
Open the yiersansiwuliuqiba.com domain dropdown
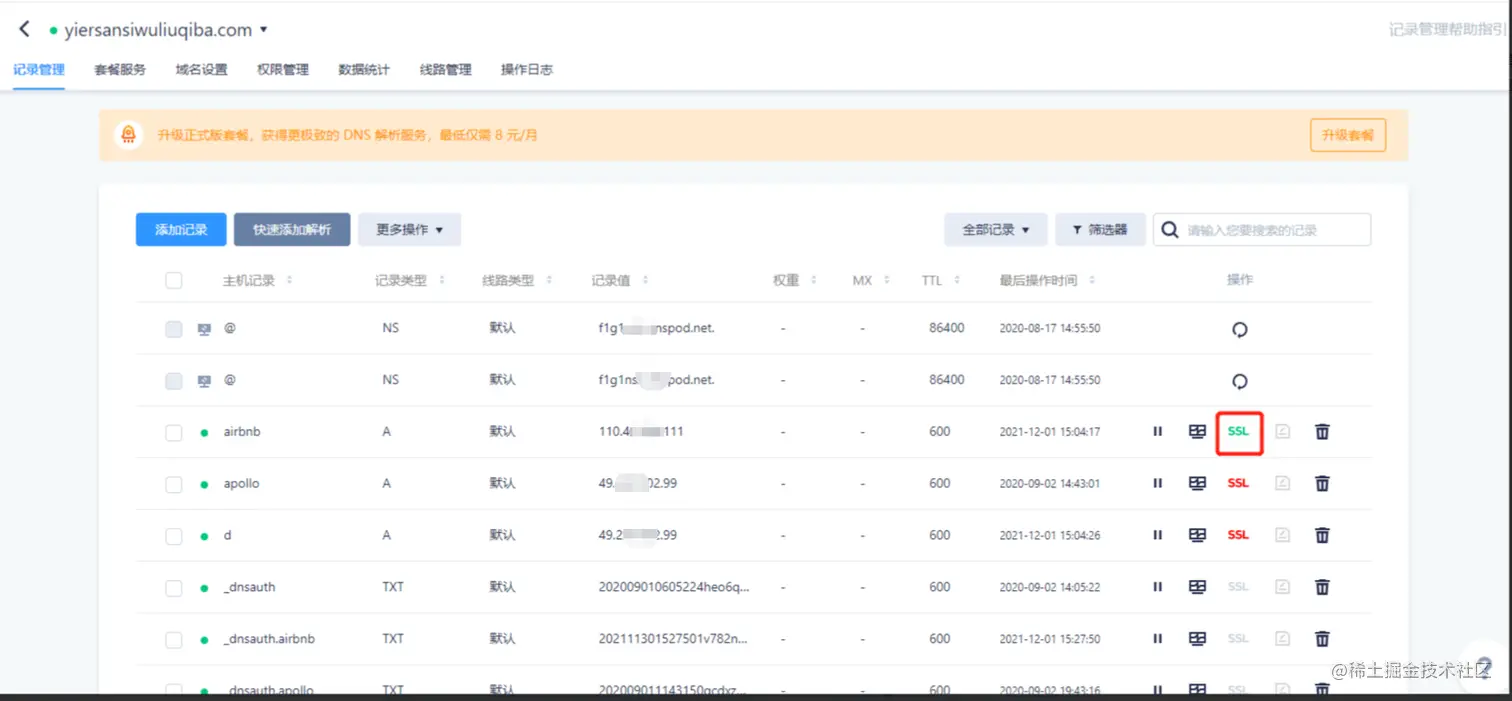(x=263, y=30)
